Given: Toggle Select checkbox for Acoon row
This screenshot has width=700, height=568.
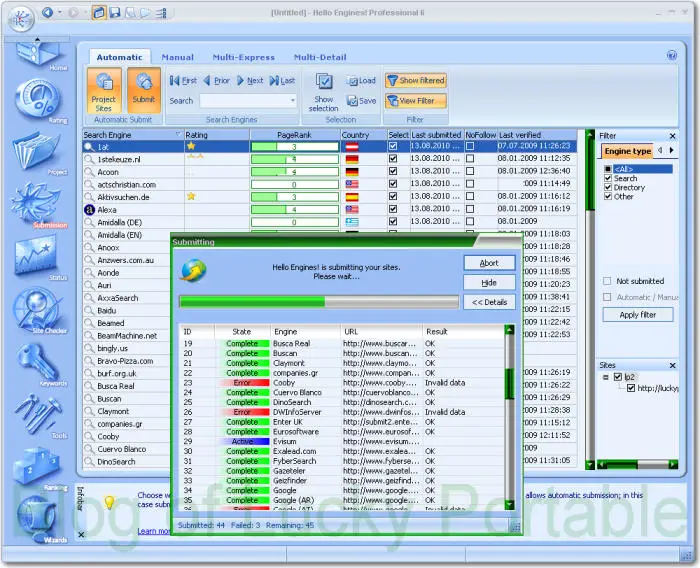Looking at the screenshot, I should [x=393, y=171].
